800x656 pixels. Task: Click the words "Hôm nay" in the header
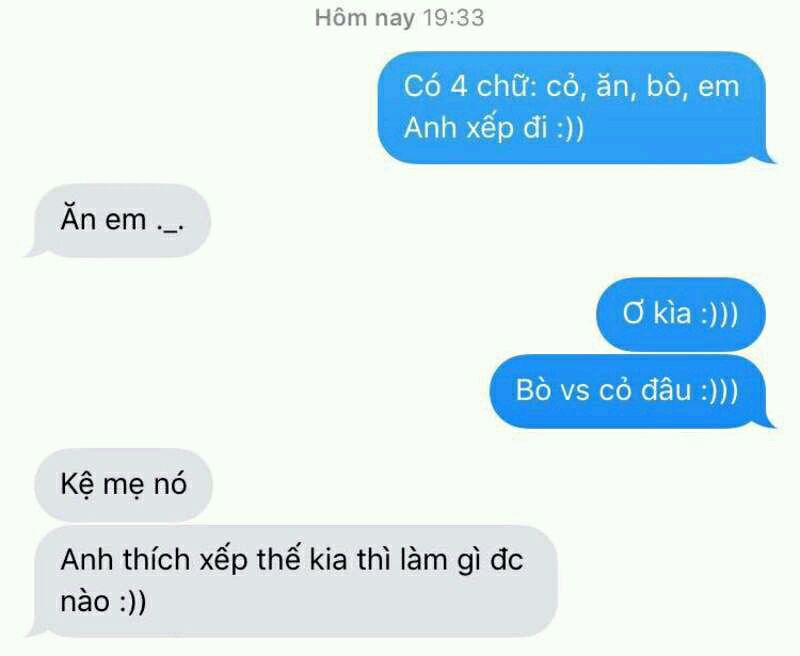(365, 19)
